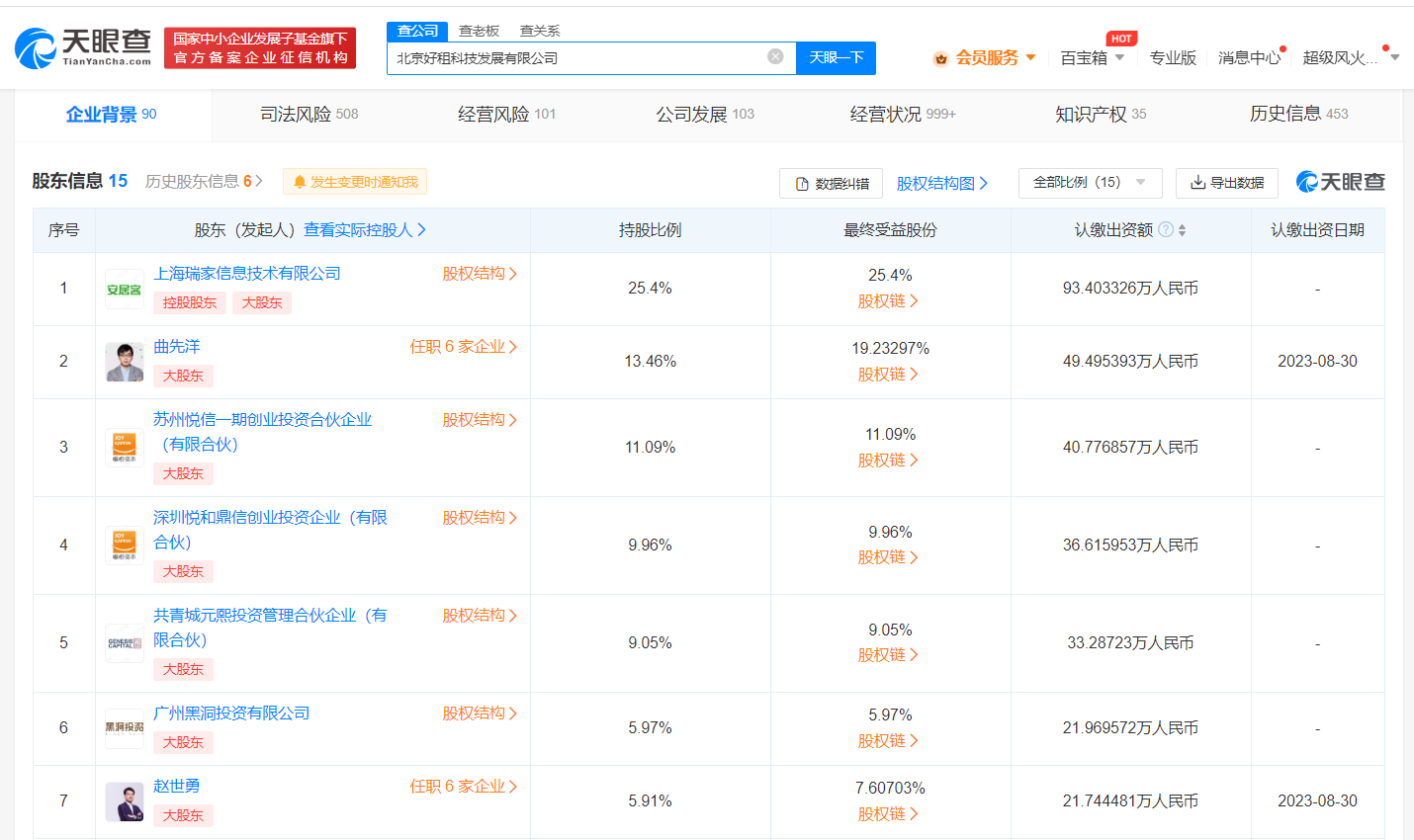1414x840 pixels.
Task: Click the 会员服务 crown icon
Action: point(940,58)
